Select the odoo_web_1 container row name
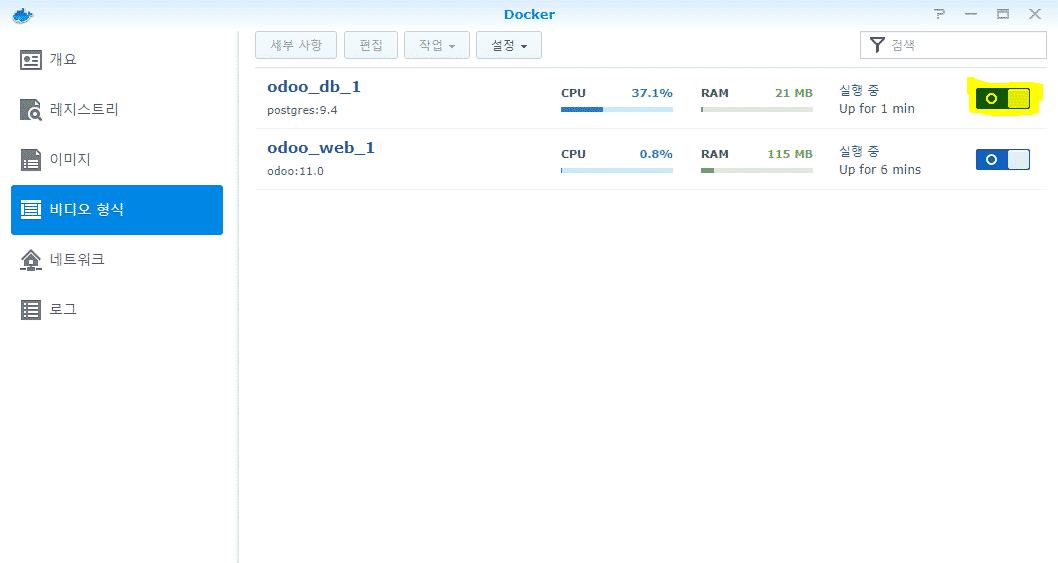This screenshot has height=563, width=1058. coord(320,148)
